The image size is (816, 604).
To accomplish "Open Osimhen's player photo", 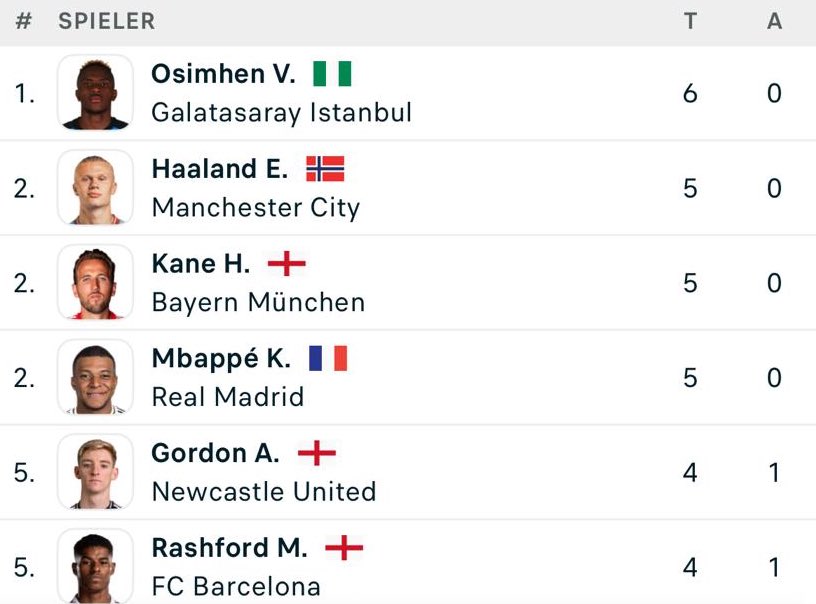I will (95, 93).
